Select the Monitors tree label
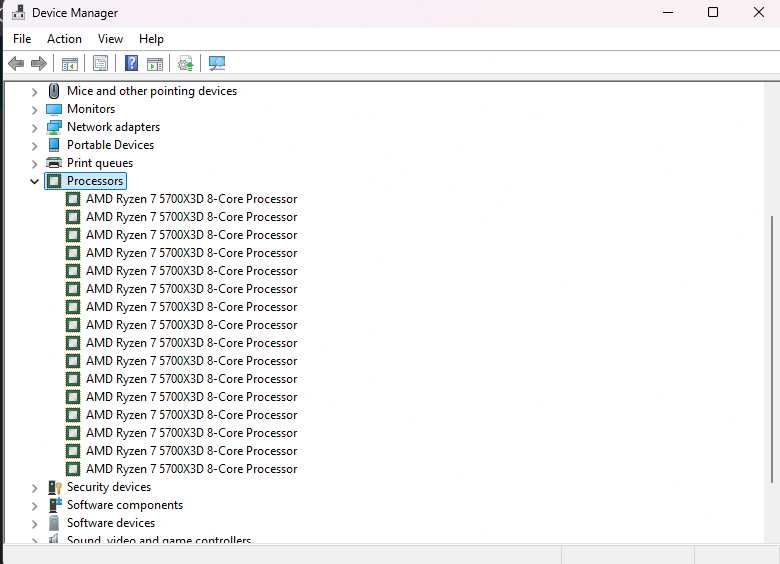This screenshot has width=780, height=564. coord(91,109)
